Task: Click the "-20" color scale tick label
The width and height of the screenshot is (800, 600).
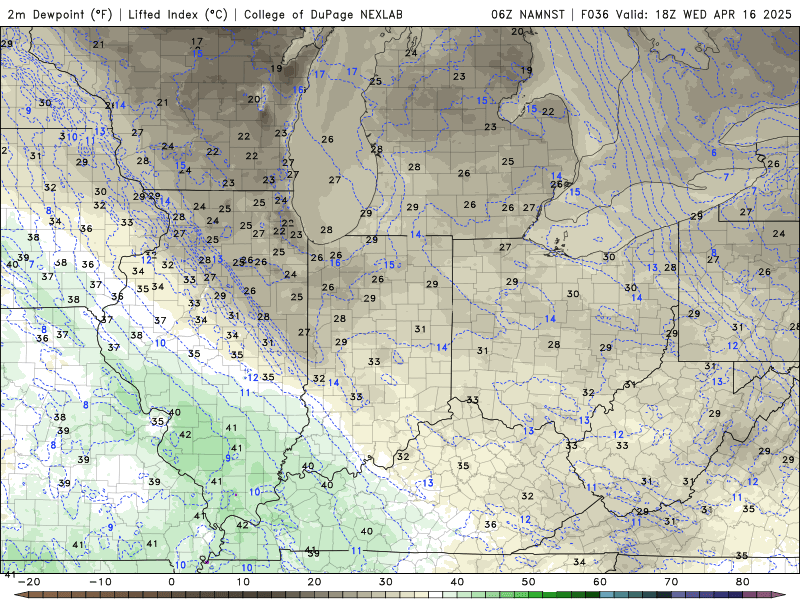Action: pyautogui.click(x=29, y=582)
